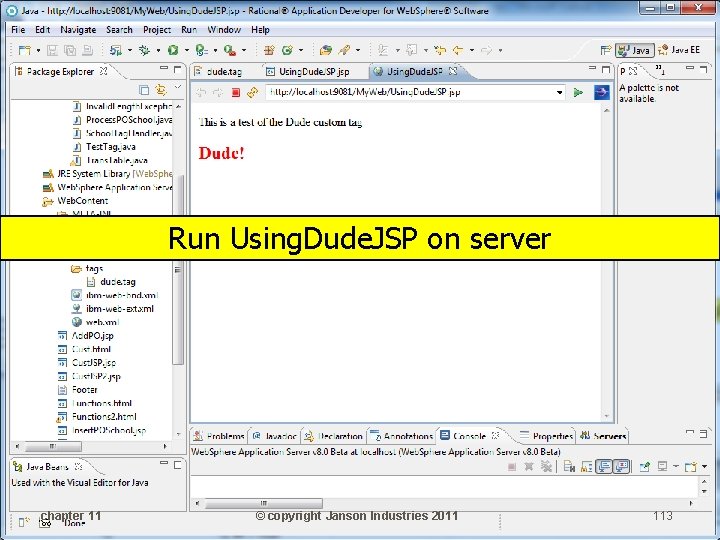Switch to the Properties tab

(547, 436)
